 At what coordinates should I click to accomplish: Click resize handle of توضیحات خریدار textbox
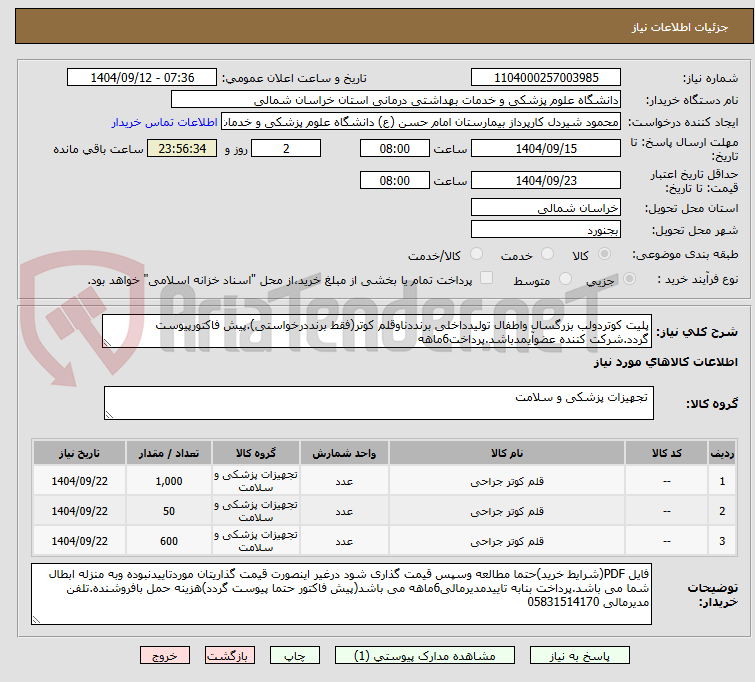(36, 620)
